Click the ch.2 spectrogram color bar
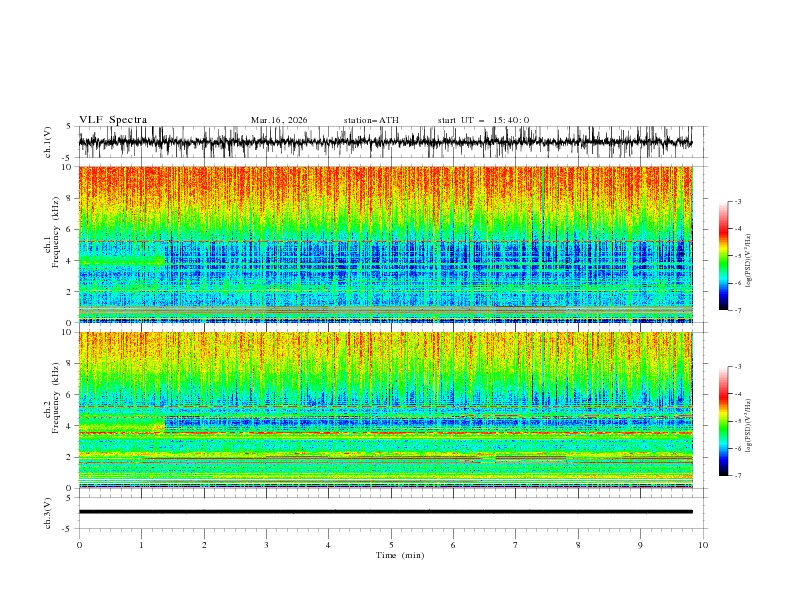792x612 pixels. [x=723, y=421]
